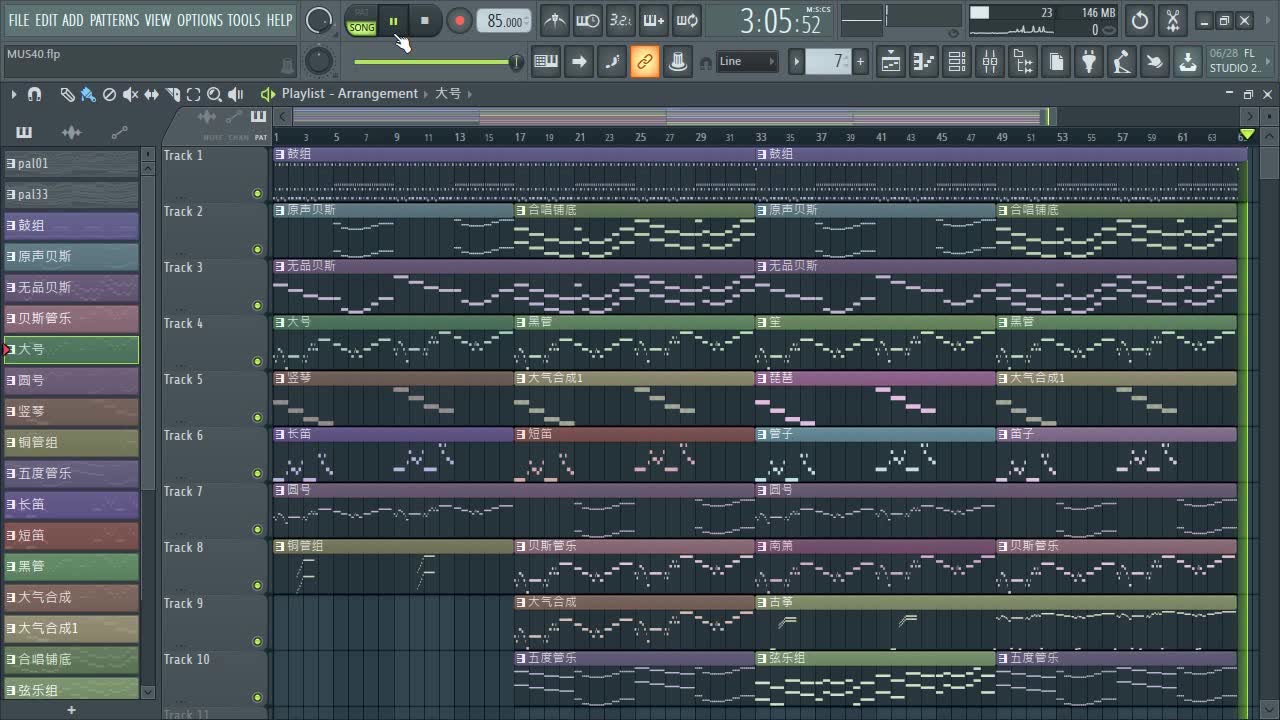Image resolution: width=1280 pixels, height=720 pixels.
Task: Toggle mute switch for Track 1
Action: [x=258, y=193]
